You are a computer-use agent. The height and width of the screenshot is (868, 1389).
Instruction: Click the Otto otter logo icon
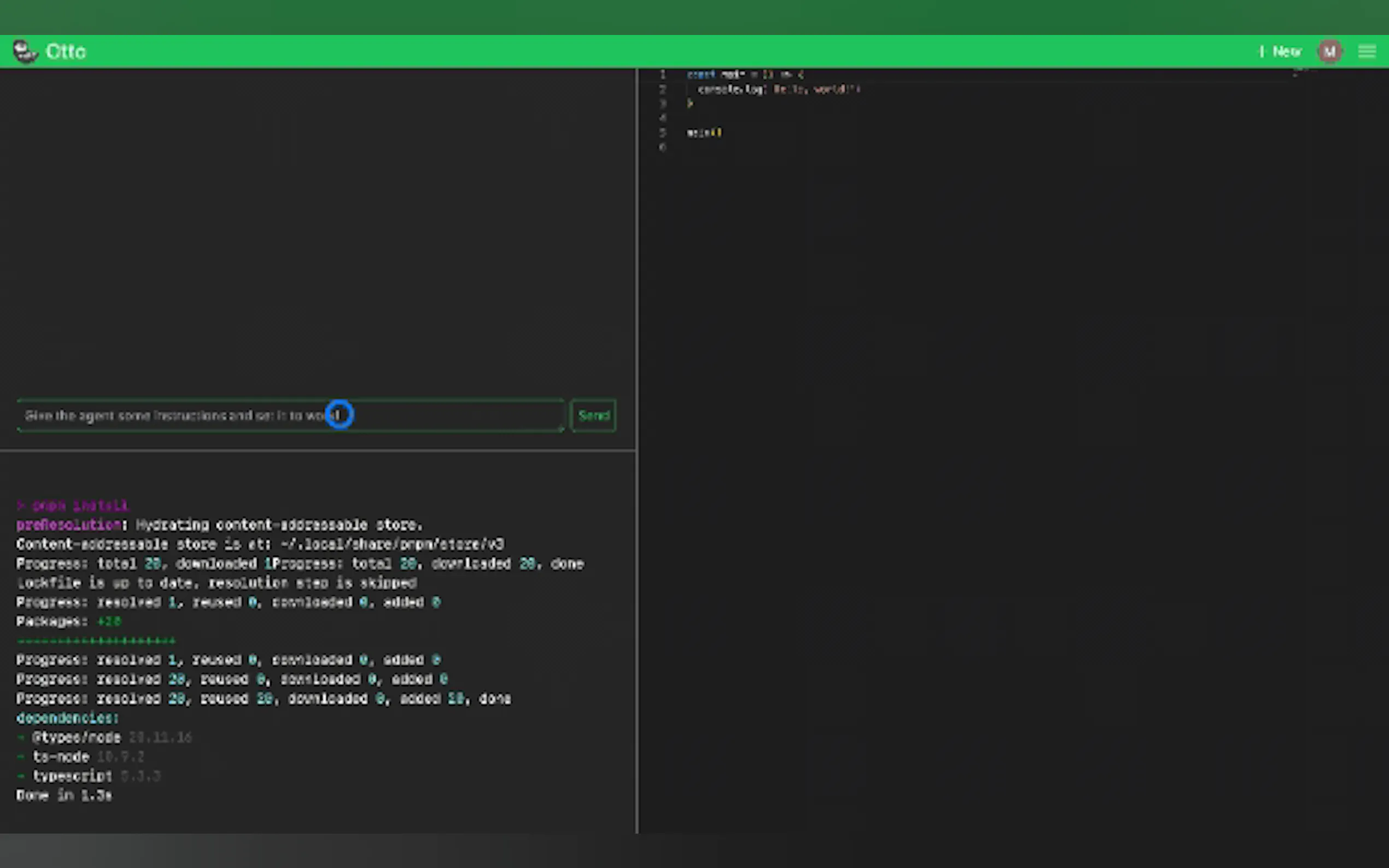(x=25, y=52)
